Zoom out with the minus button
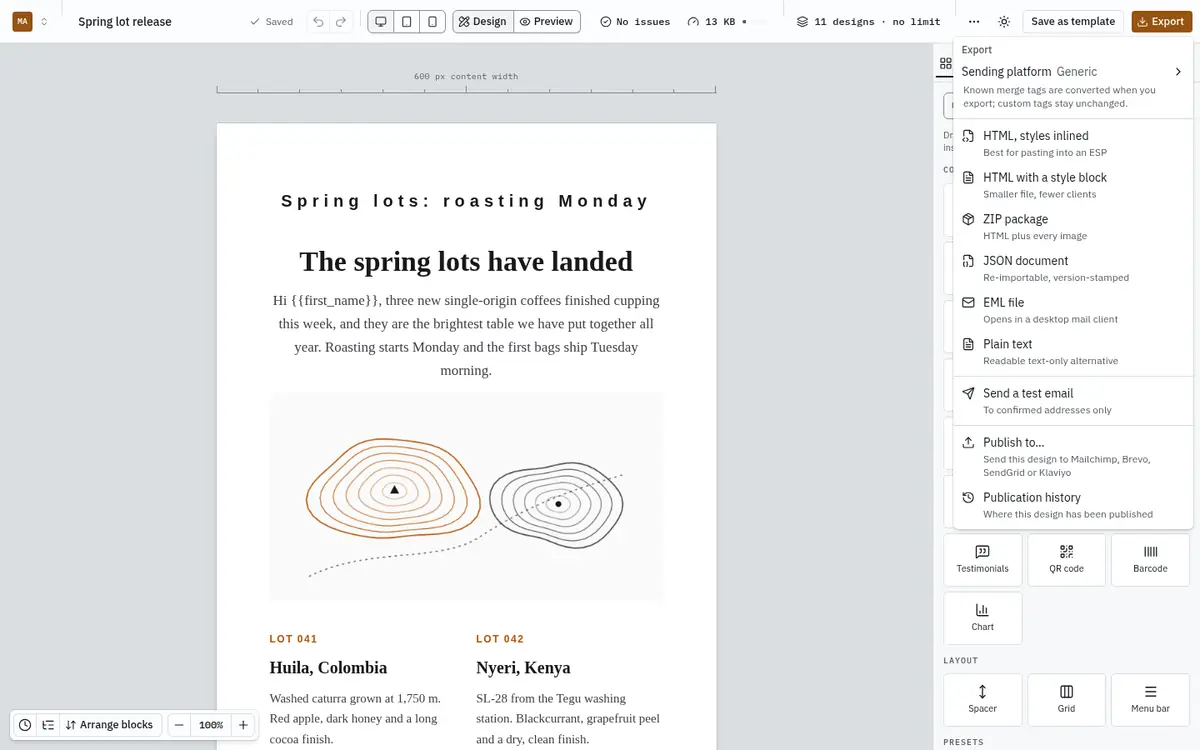 tap(178, 725)
